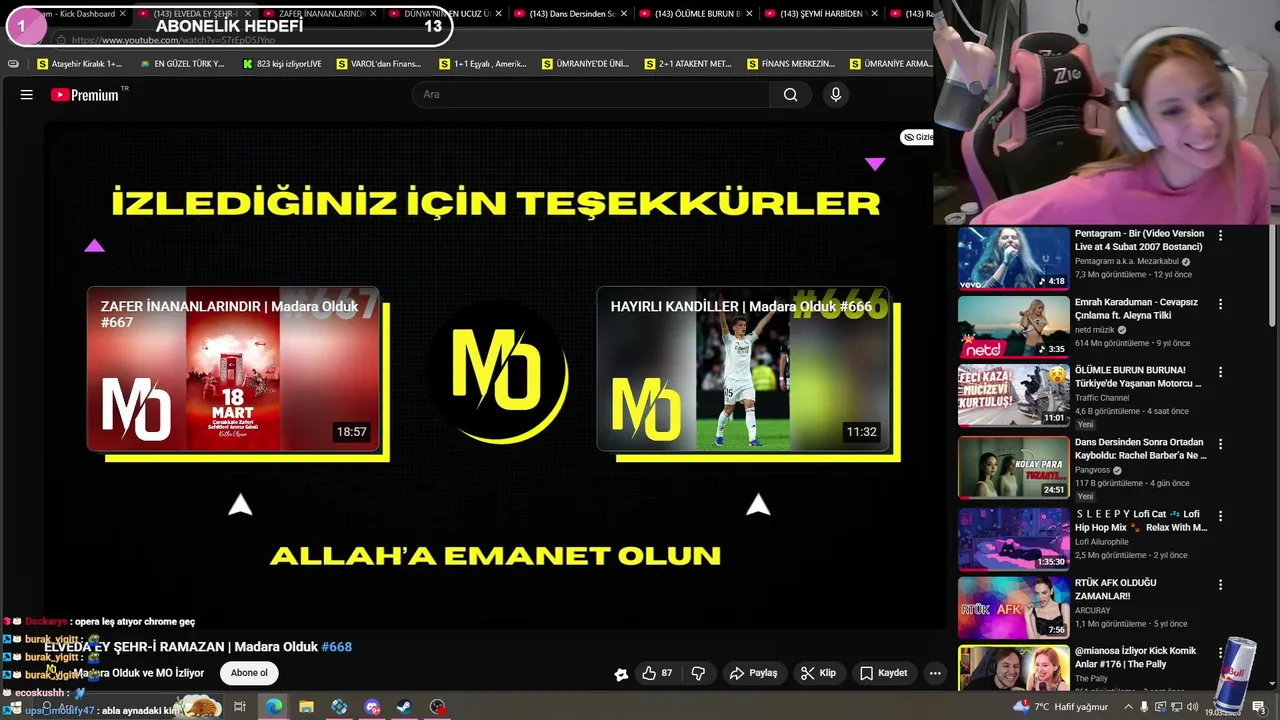Close the Dans Dersinden Sonra tab
This screenshot has height=720, width=1280.
coord(624,14)
